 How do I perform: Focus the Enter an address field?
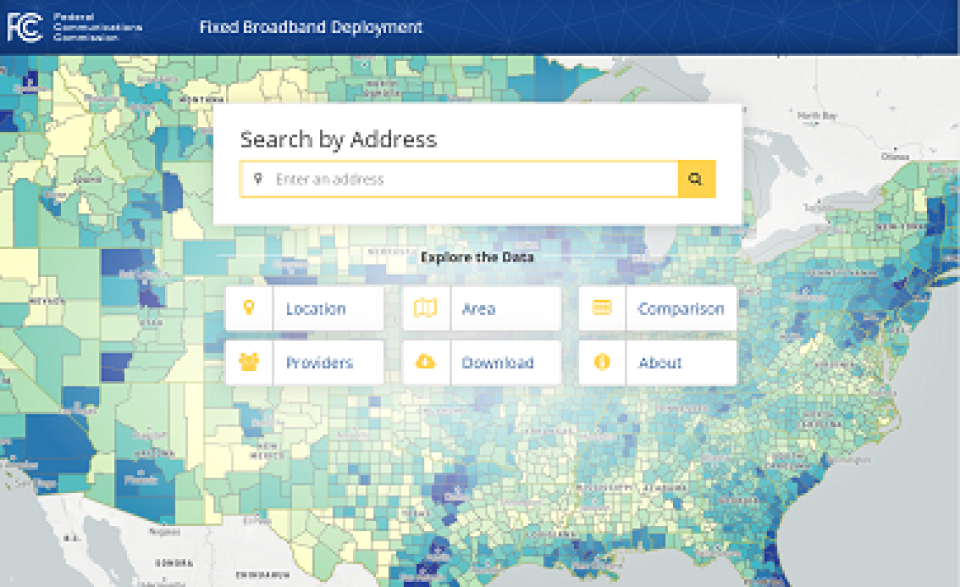click(x=470, y=179)
